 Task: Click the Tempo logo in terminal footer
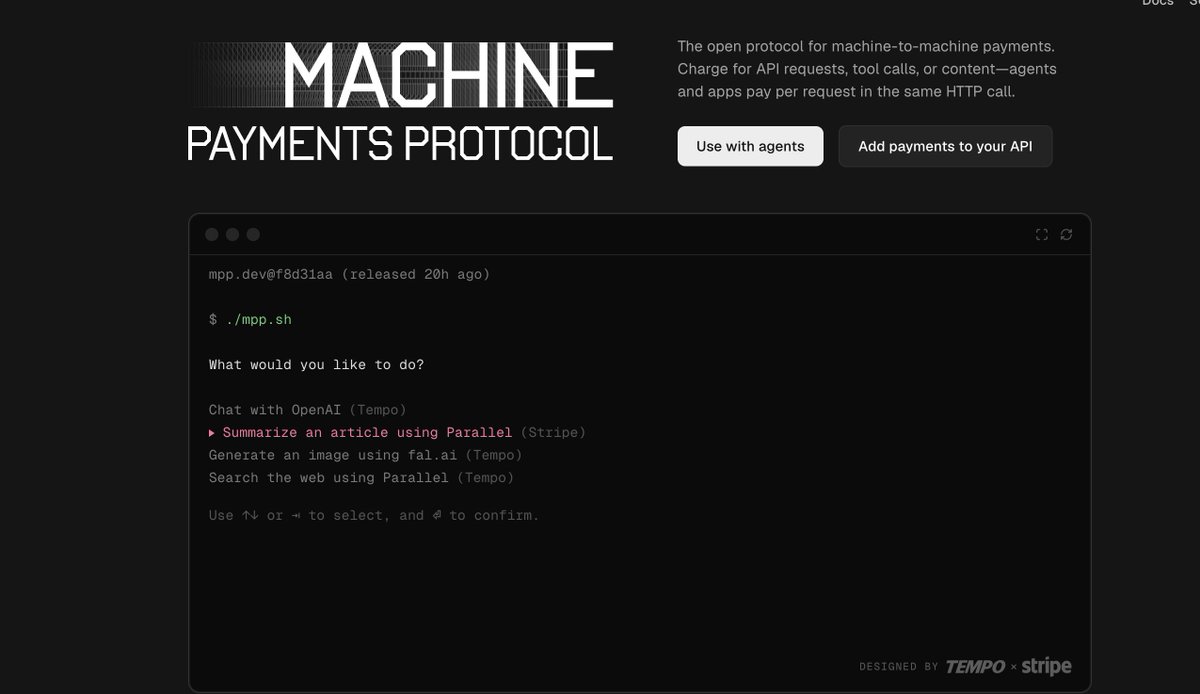point(975,666)
